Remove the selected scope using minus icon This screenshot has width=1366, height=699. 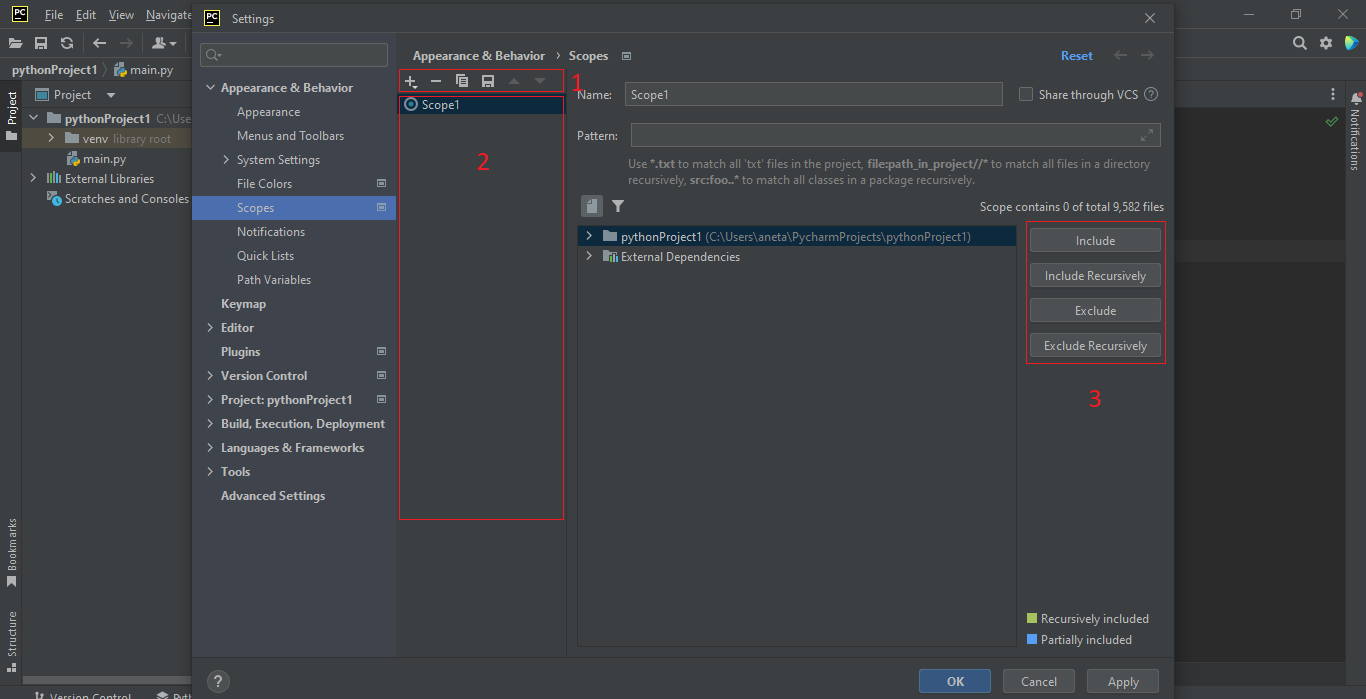click(435, 81)
